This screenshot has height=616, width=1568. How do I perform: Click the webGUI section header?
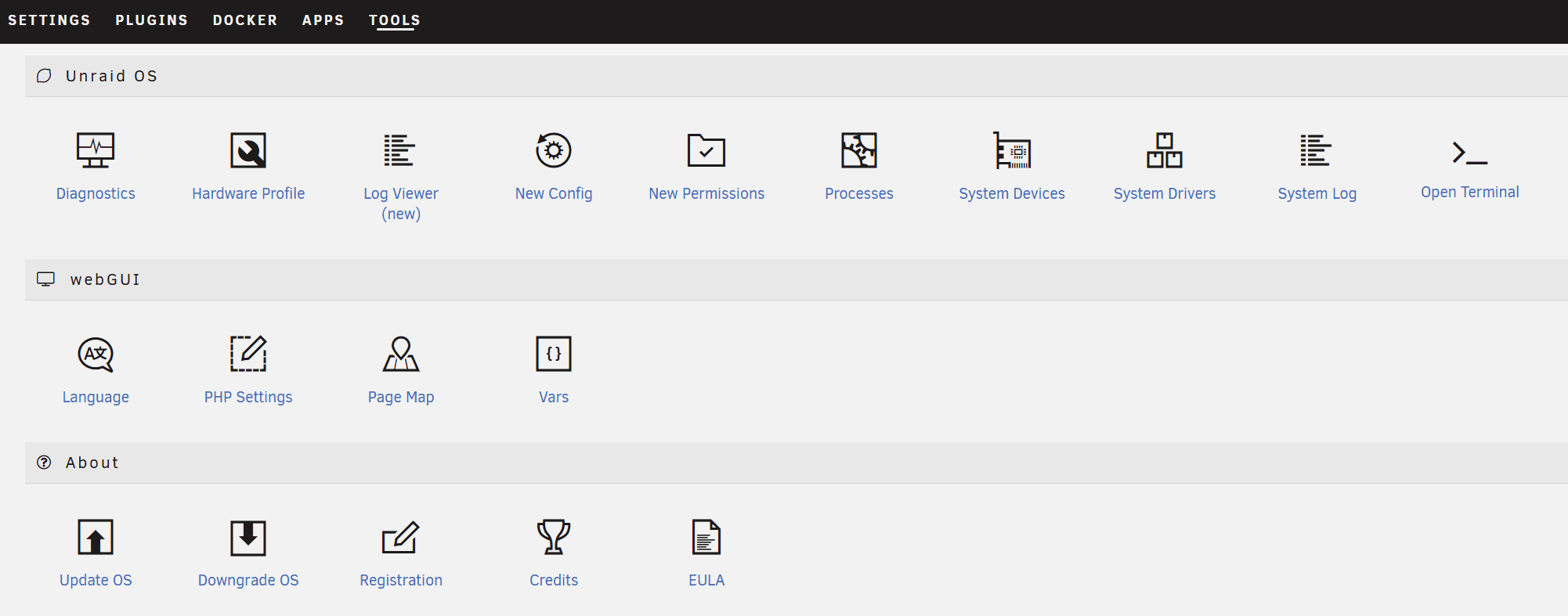coord(797,279)
